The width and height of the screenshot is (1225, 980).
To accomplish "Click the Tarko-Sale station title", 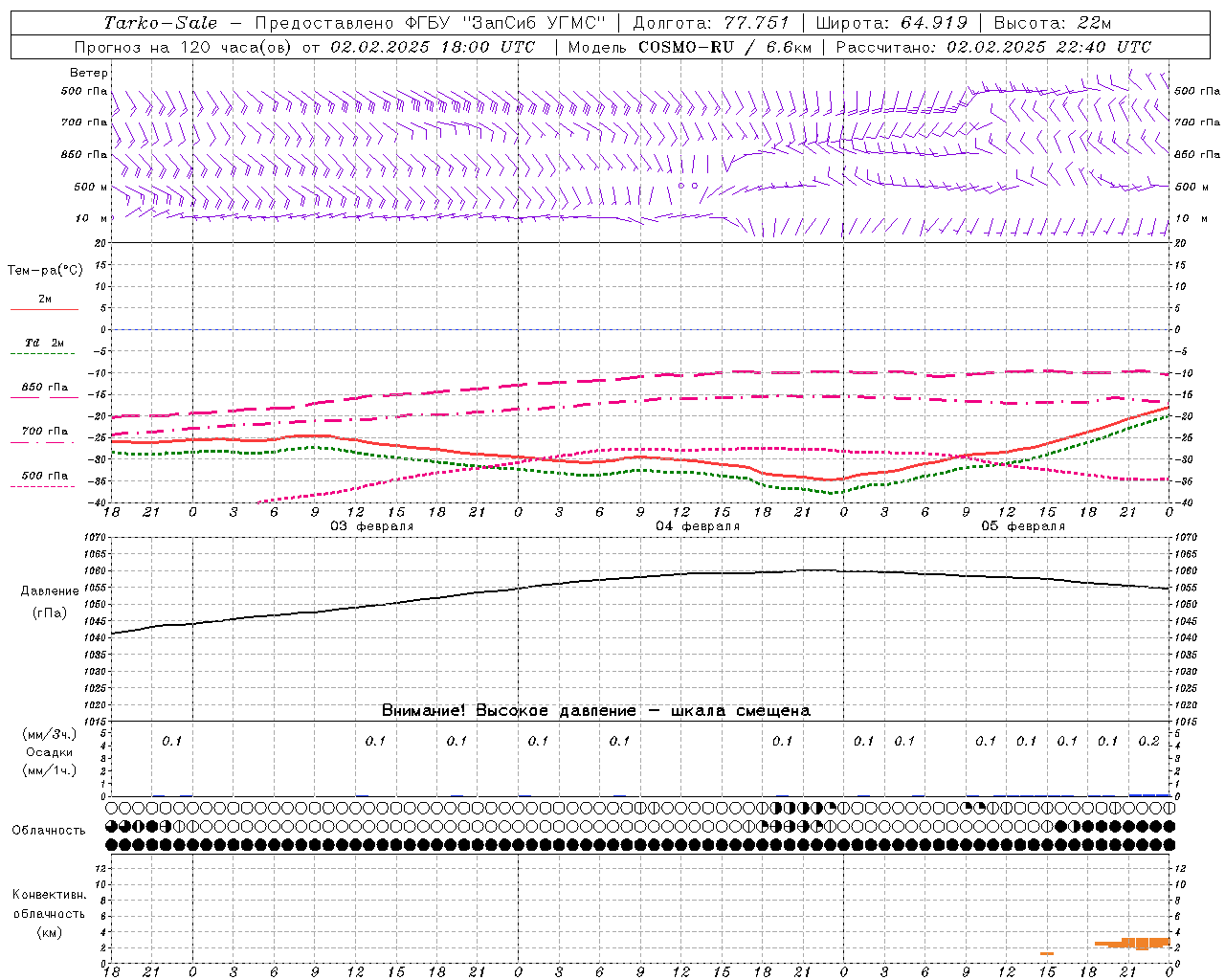I will tap(161, 23).
